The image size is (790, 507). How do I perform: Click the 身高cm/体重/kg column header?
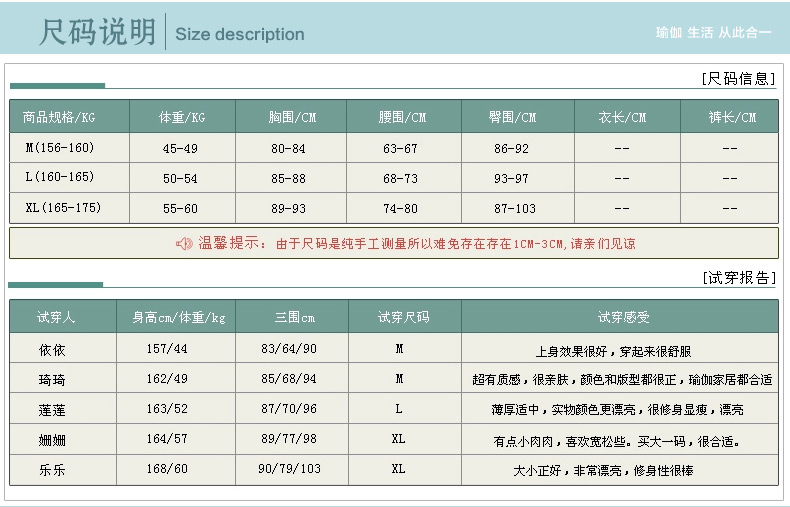[x=179, y=318]
